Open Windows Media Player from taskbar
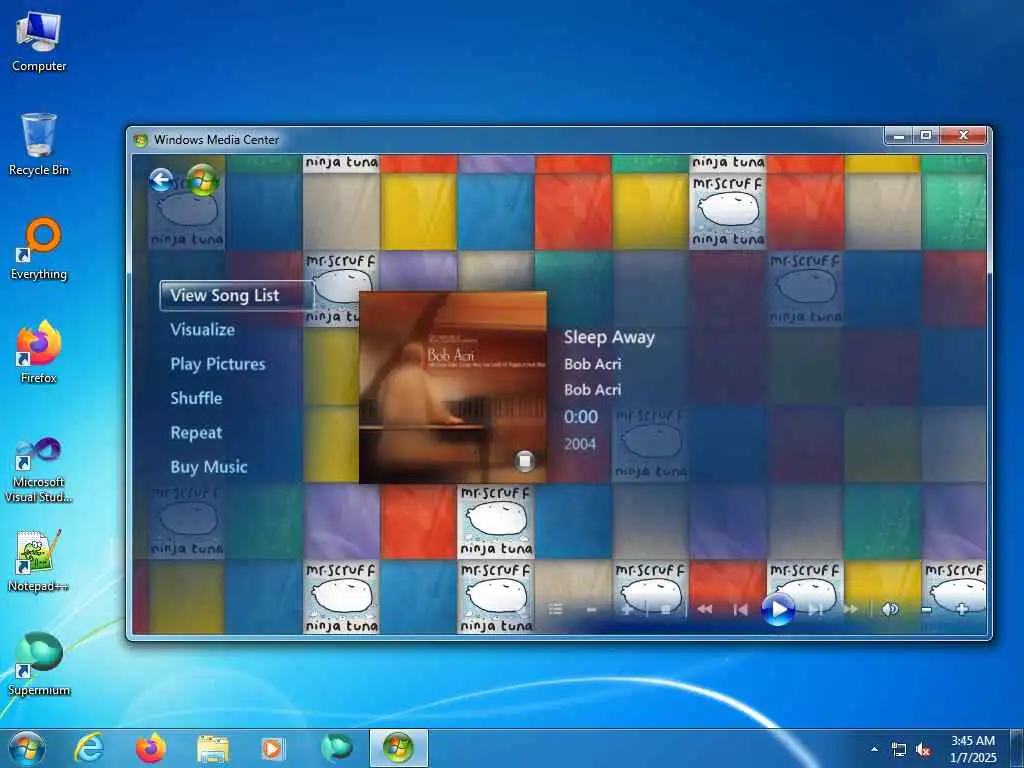The width and height of the screenshot is (1024, 768). click(272, 748)
